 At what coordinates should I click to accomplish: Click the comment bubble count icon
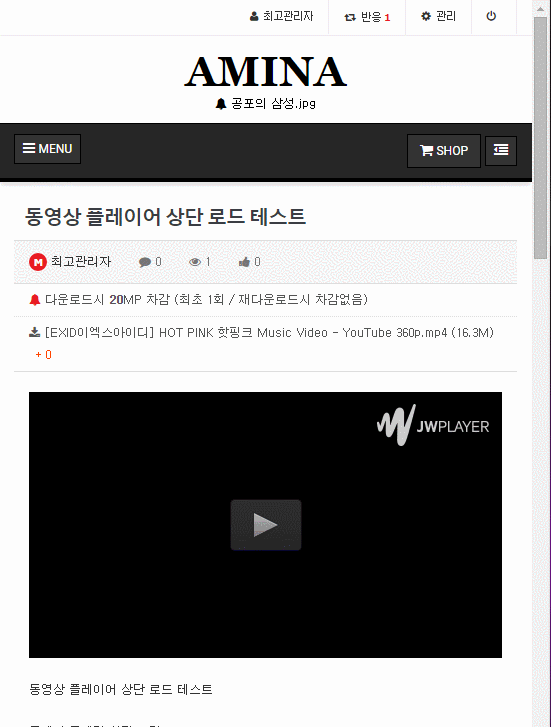pyautogui.click(x=145, y=262)
